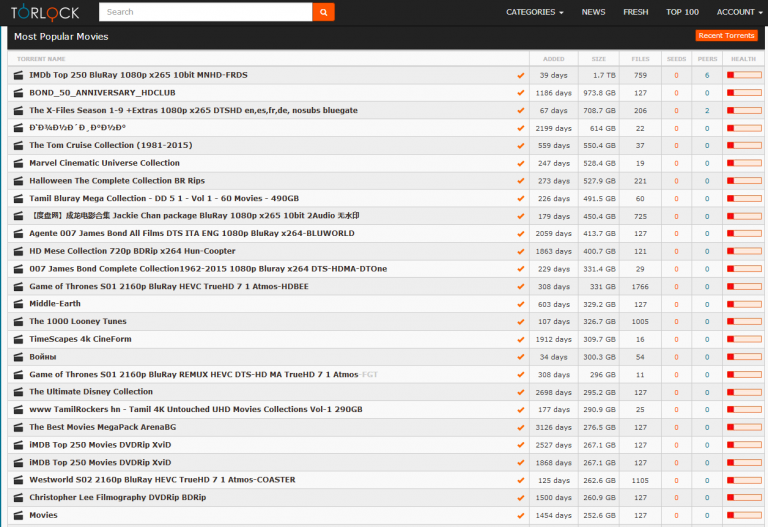Click the movie icon beside IMDb Top 250 BluRay

tap(18, 75)
